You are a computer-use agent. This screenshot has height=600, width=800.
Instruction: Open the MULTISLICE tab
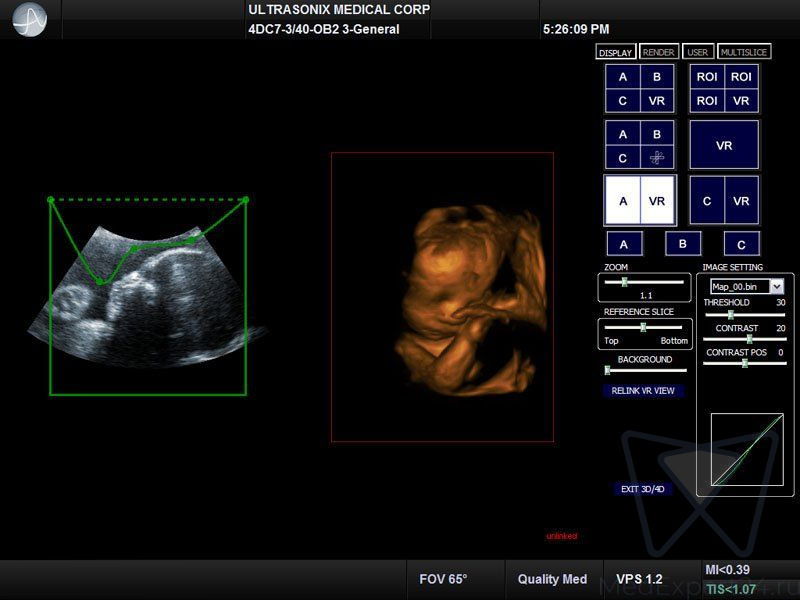click(x=743, y=52)
